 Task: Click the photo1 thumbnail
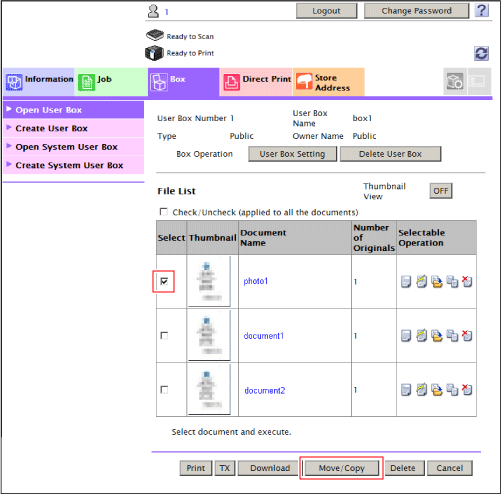pos(209,282)
